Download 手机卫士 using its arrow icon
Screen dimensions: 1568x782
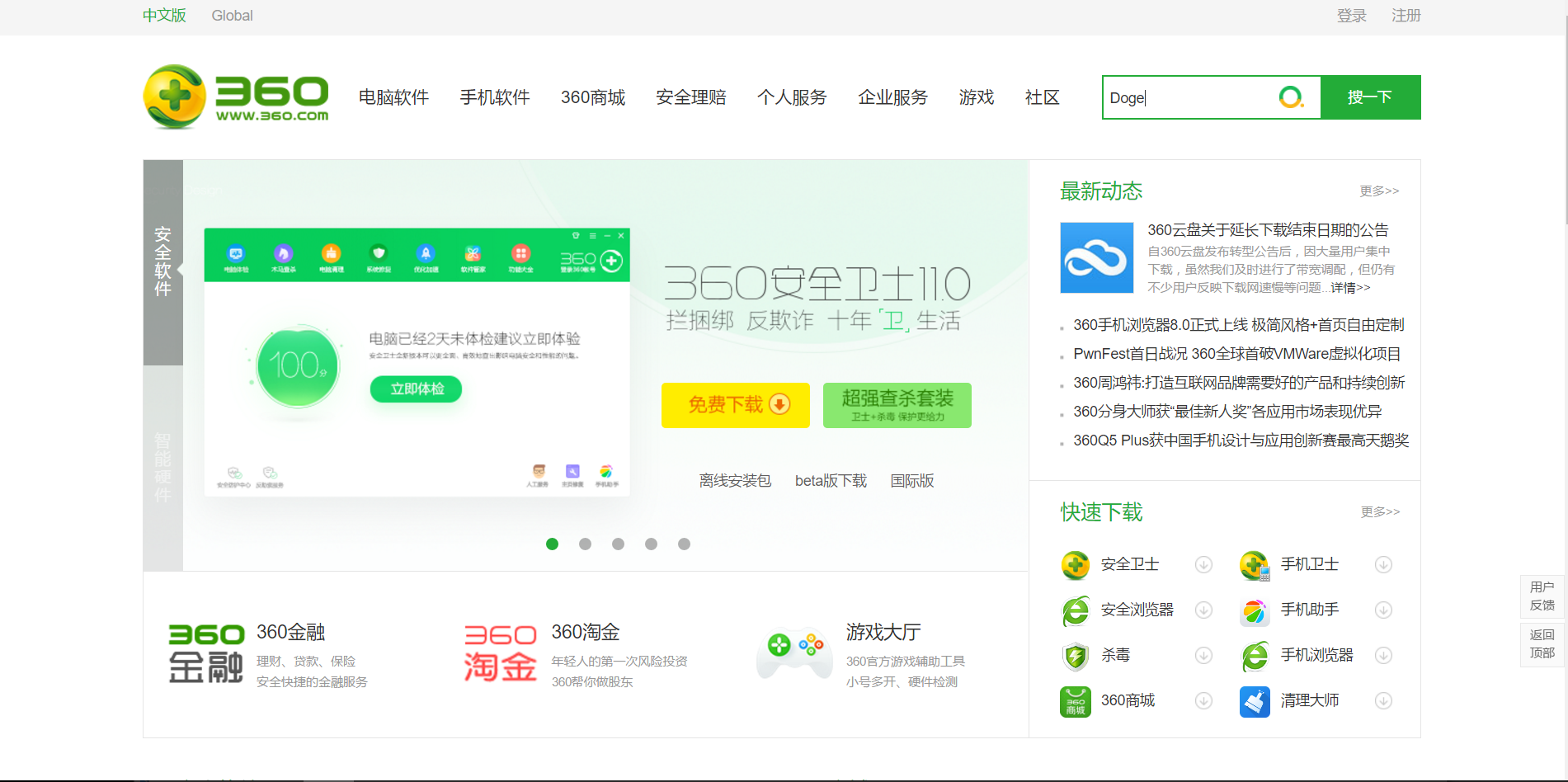[x=1383, y=565]
